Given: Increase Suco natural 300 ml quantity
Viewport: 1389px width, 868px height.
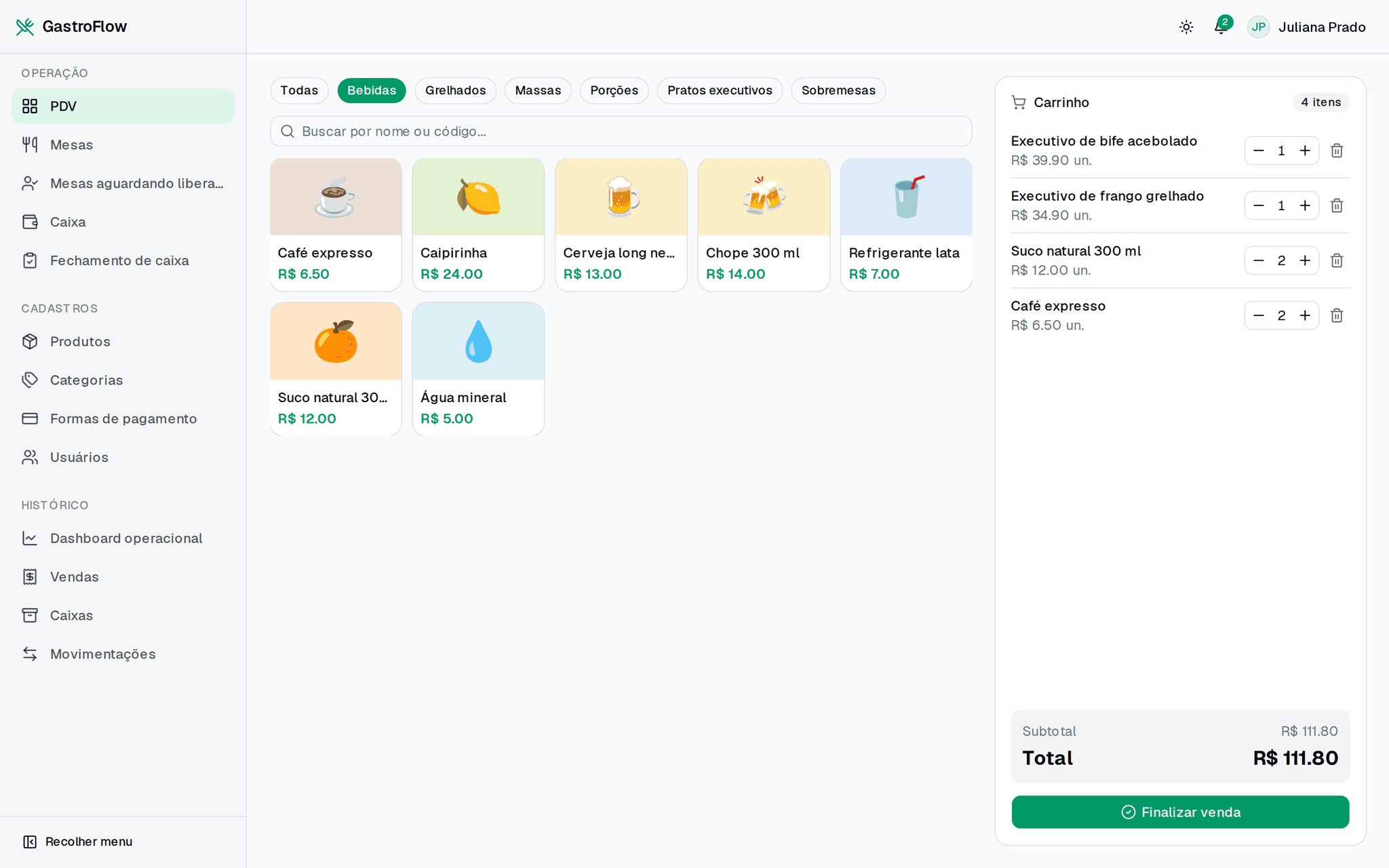Looking at the screenshot, I should [x=1305, y=260].
